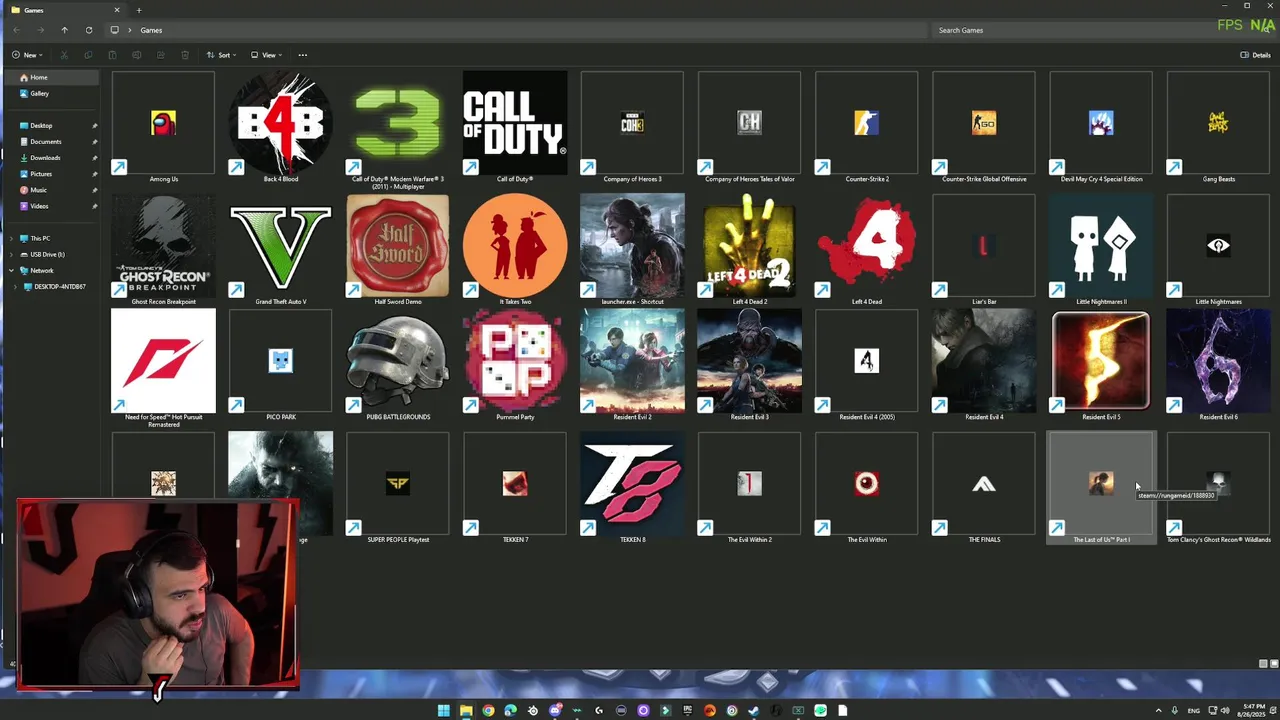
Task: Switch to large icons view in status bar
Action: [1273, 664]
